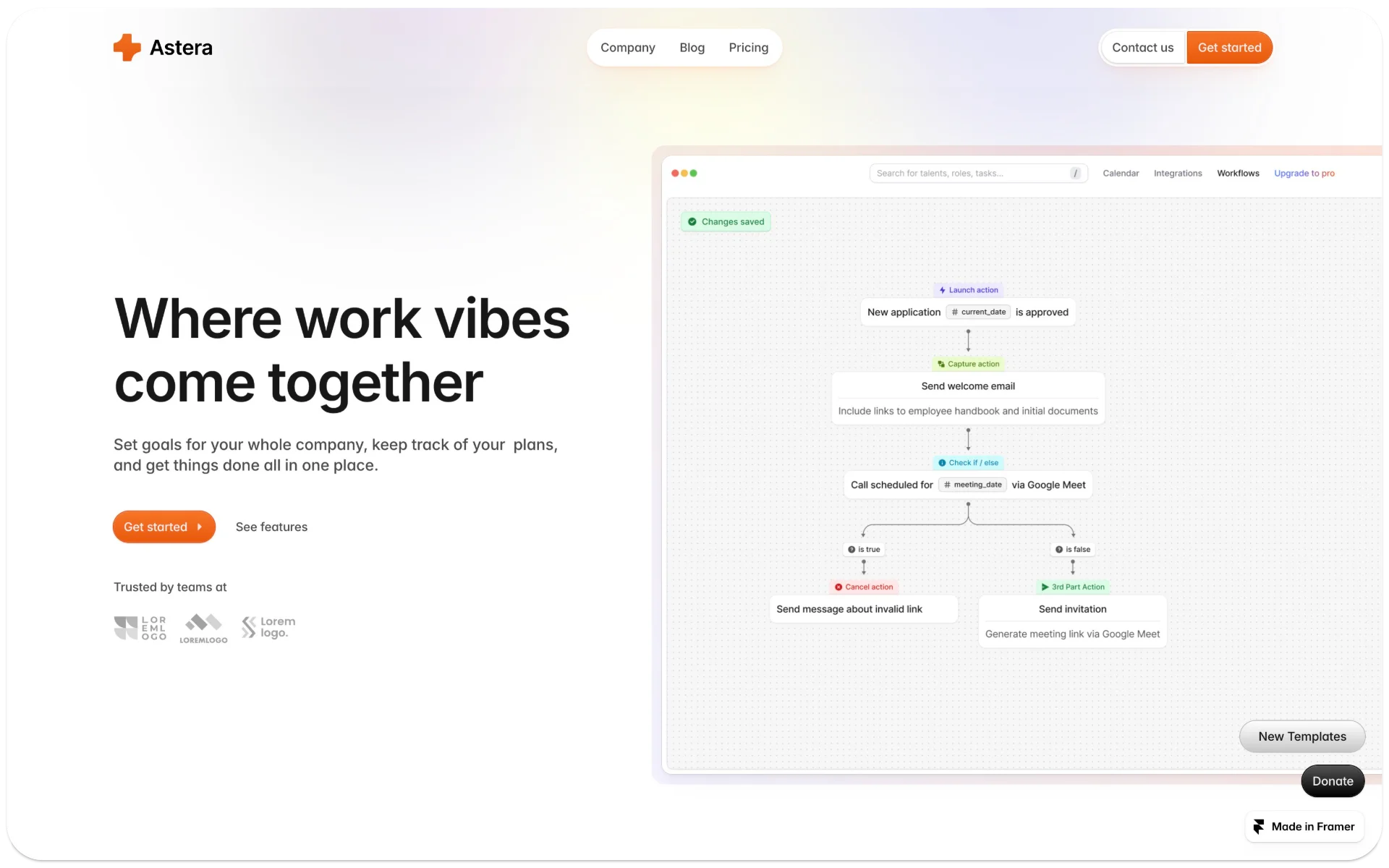Open the See features link
Viewport: 1389px width, 868px height.
click(271, 527)
